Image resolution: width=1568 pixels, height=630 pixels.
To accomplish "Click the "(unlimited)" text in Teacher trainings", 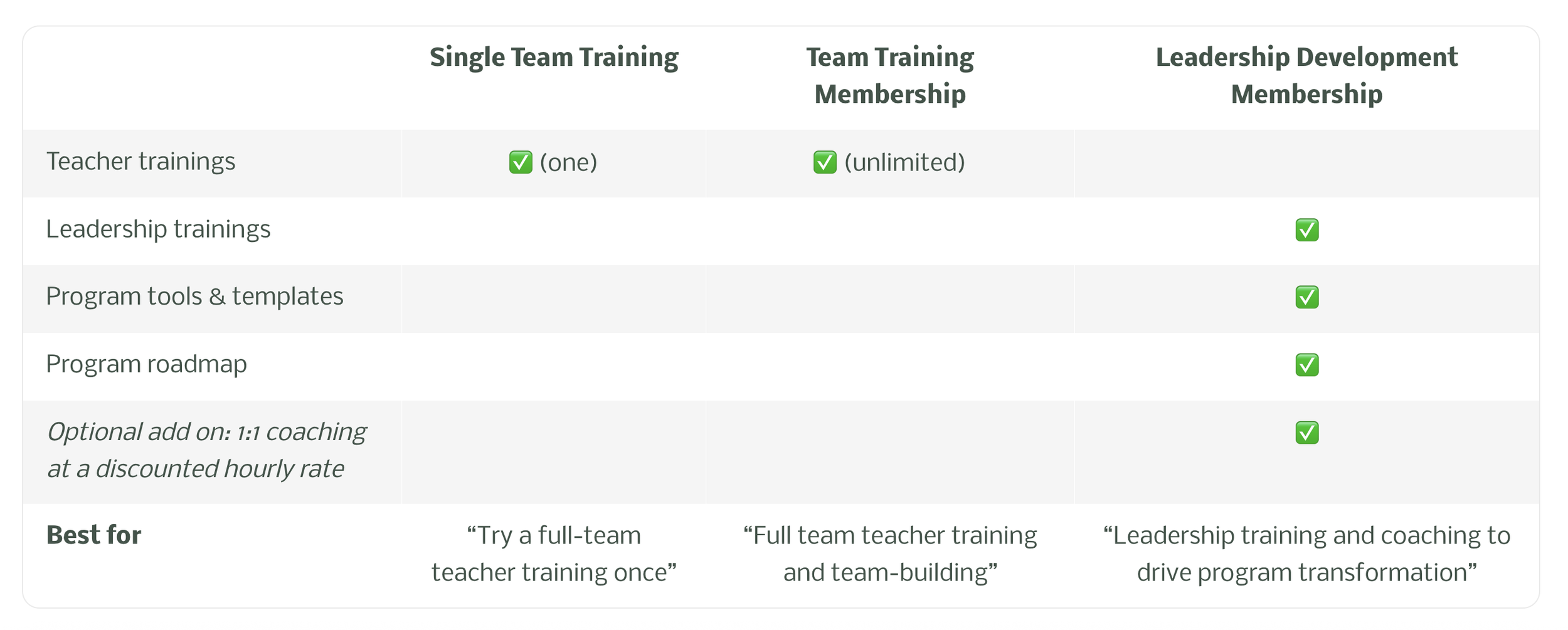I will [x=904, y=163].
